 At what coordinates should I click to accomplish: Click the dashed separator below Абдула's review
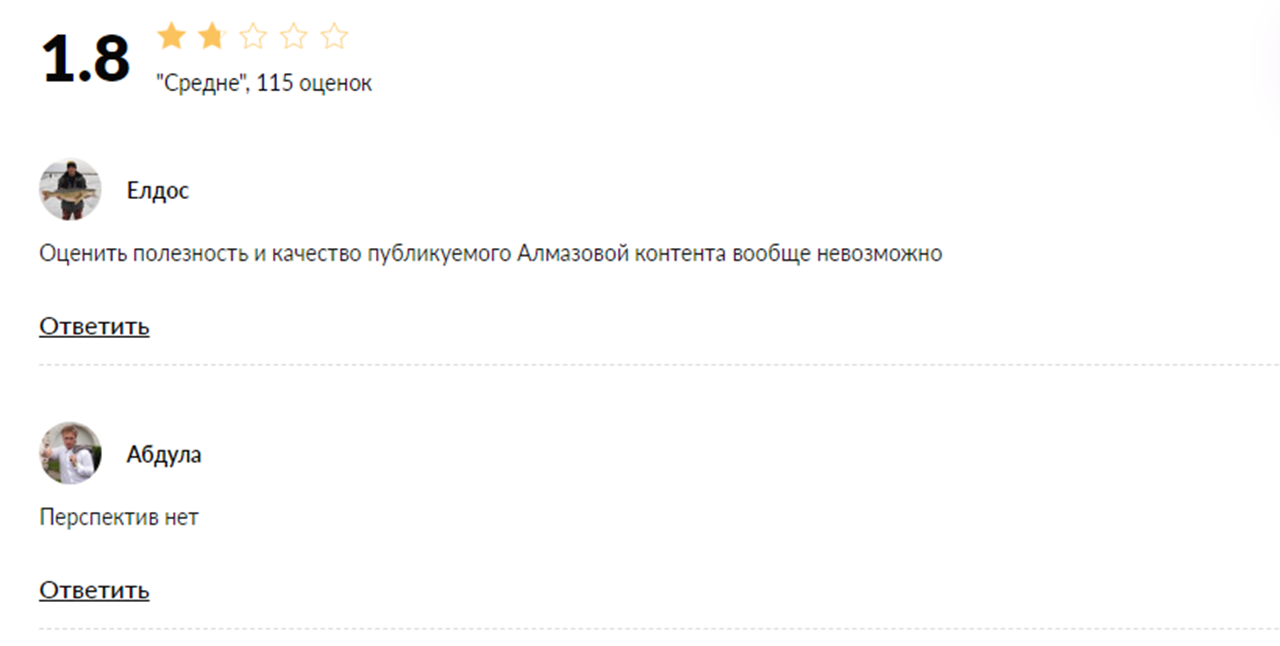pos(640,629)
